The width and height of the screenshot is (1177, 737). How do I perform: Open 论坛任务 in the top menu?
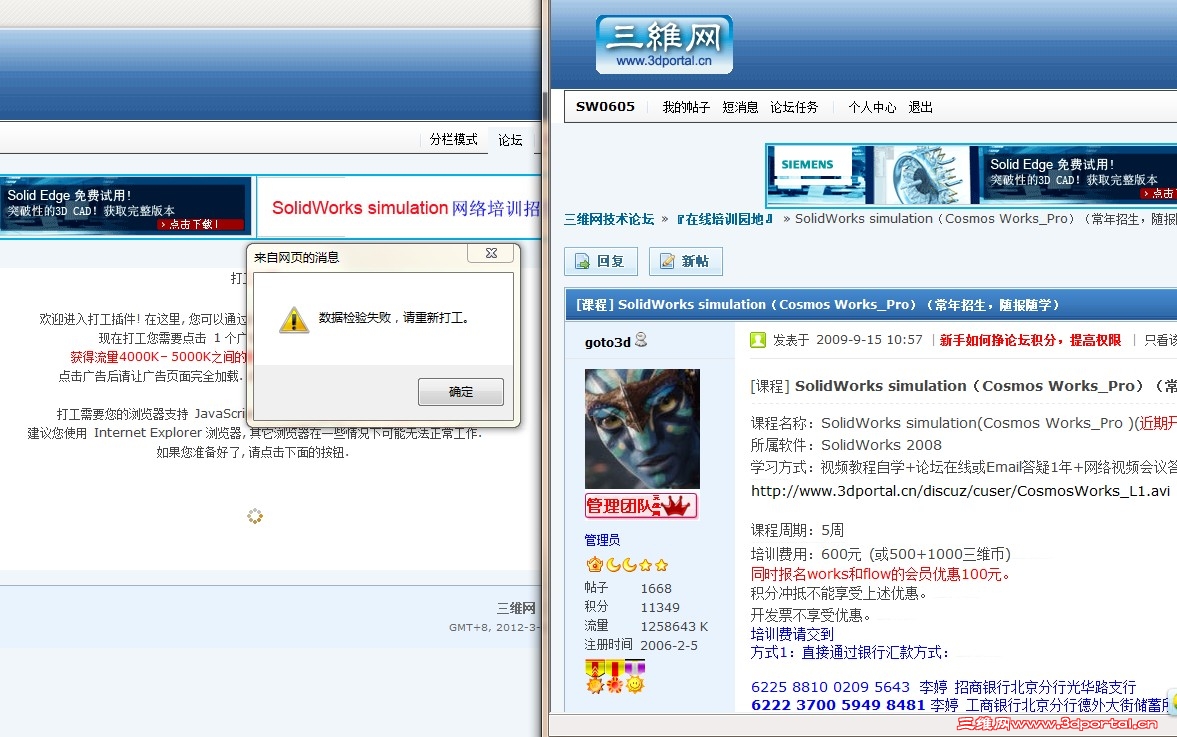(x=794, y=107)
